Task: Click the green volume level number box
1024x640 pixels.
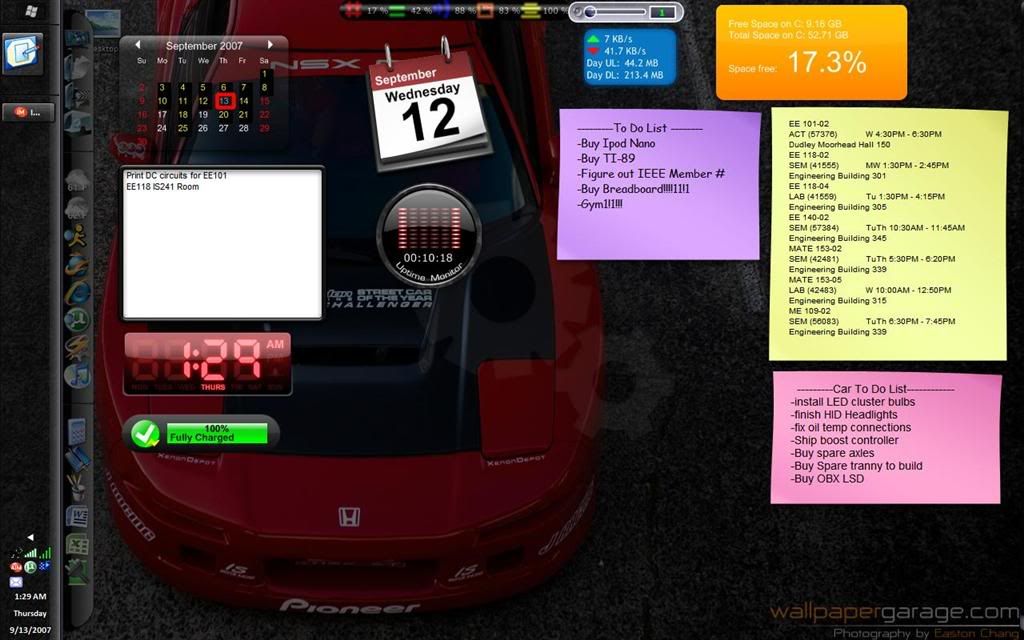Action: click(x=663, y=12)
